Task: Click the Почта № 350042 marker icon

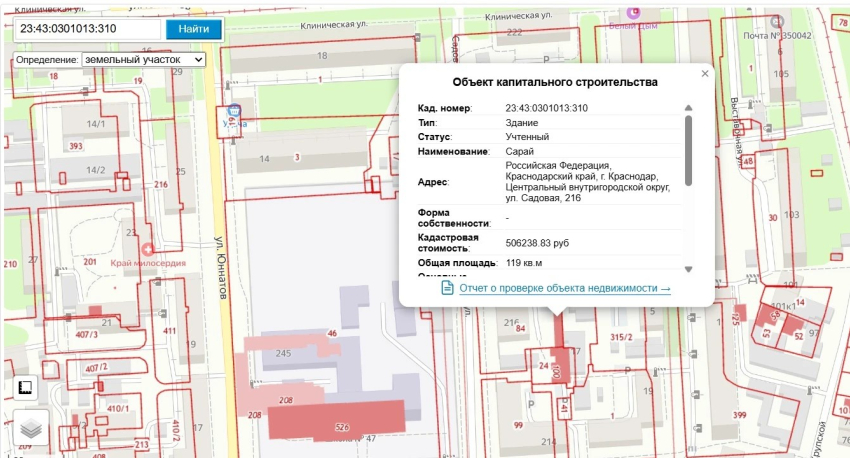Action: pos(777,22)
